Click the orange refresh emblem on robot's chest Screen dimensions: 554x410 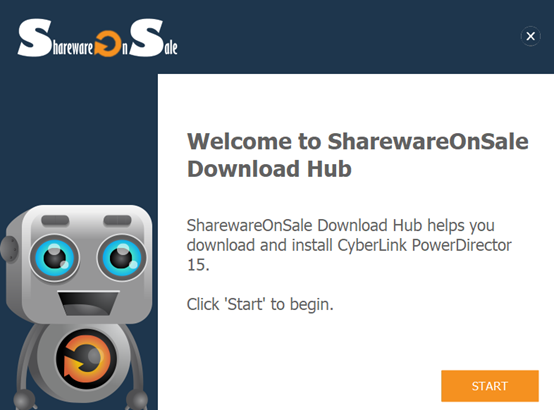[x=86, y=358]
